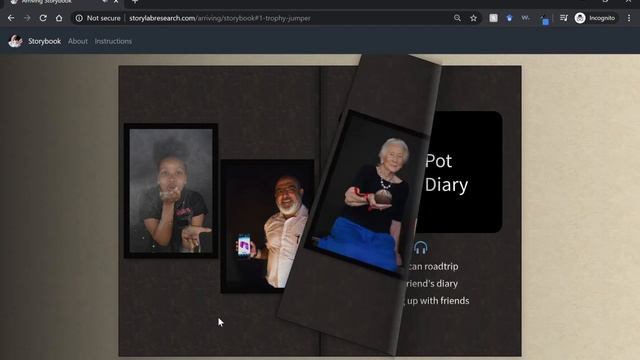Click the 'friend's diary' story line
The width and height of the screenshot is (640, 360).
click(x=431, y=284)
